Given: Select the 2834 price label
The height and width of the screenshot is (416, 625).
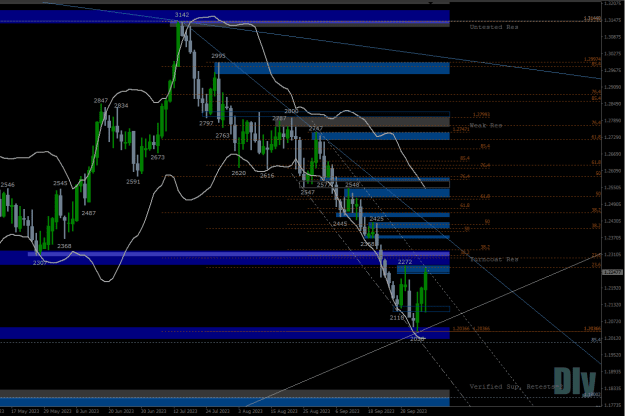Looking at the screenshot, I should [121, 106].
